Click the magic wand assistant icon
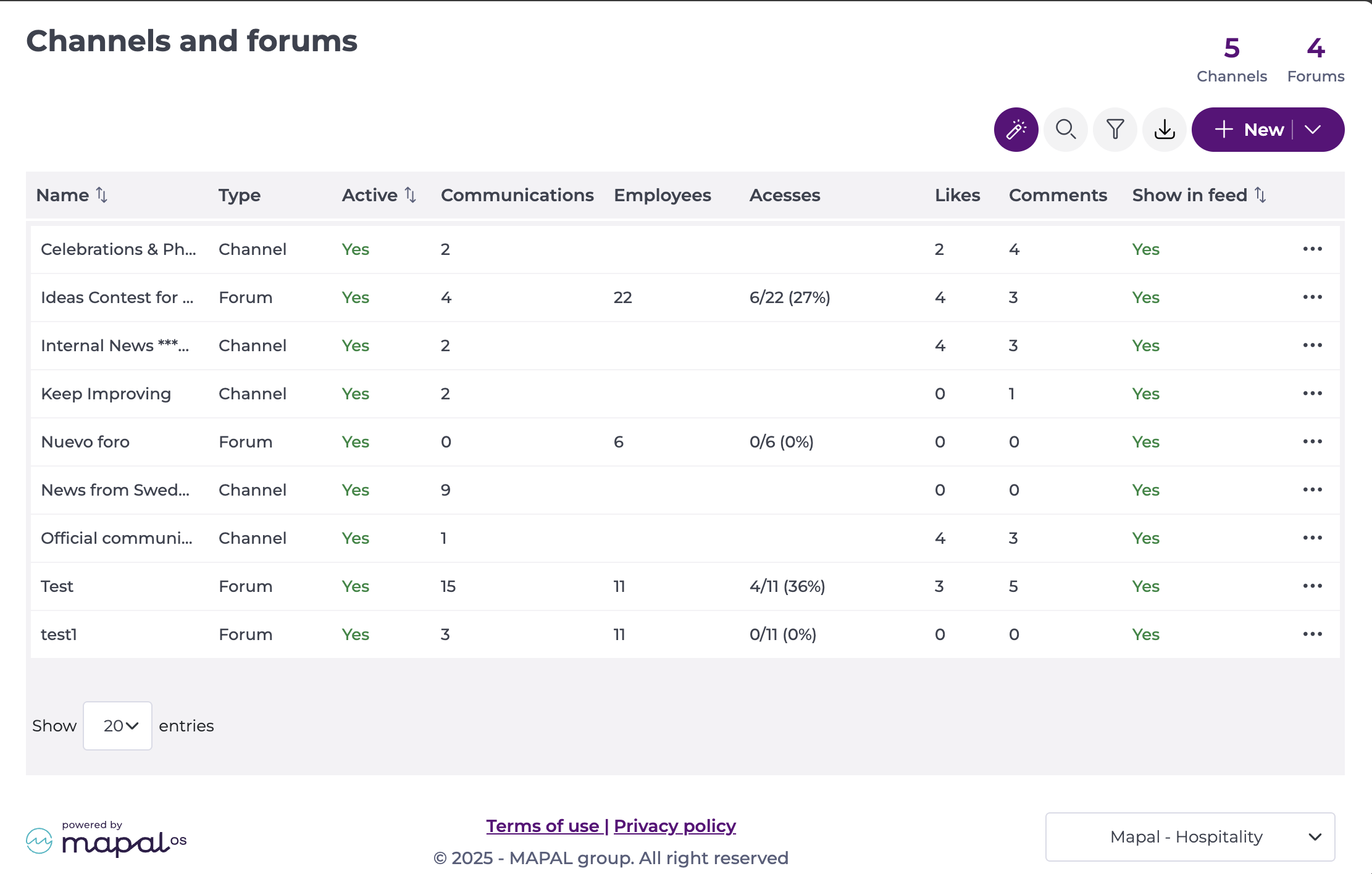 (x=1016, y=129)
